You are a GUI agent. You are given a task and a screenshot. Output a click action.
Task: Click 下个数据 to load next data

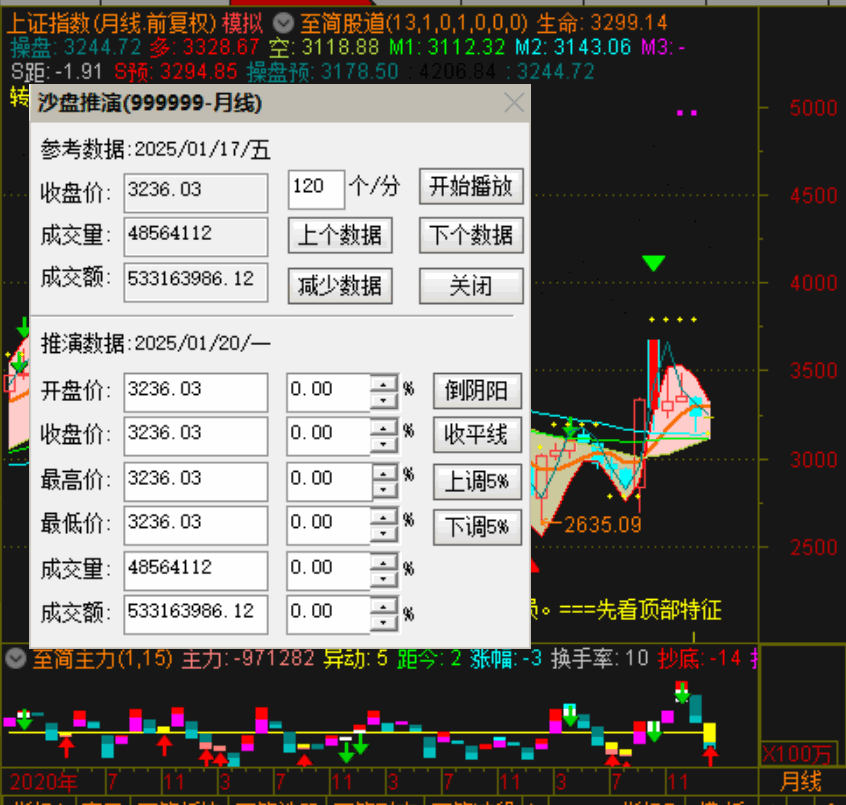click(x=471, y=236)
